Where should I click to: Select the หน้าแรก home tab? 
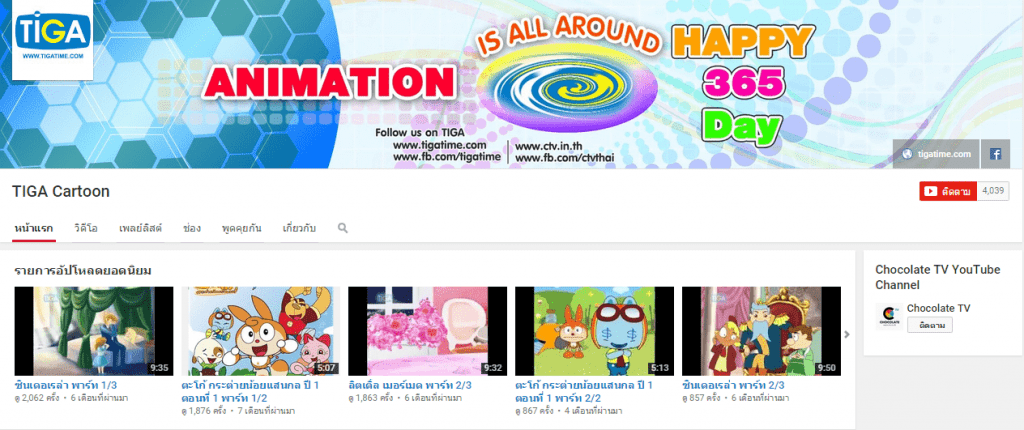[34, 228]
